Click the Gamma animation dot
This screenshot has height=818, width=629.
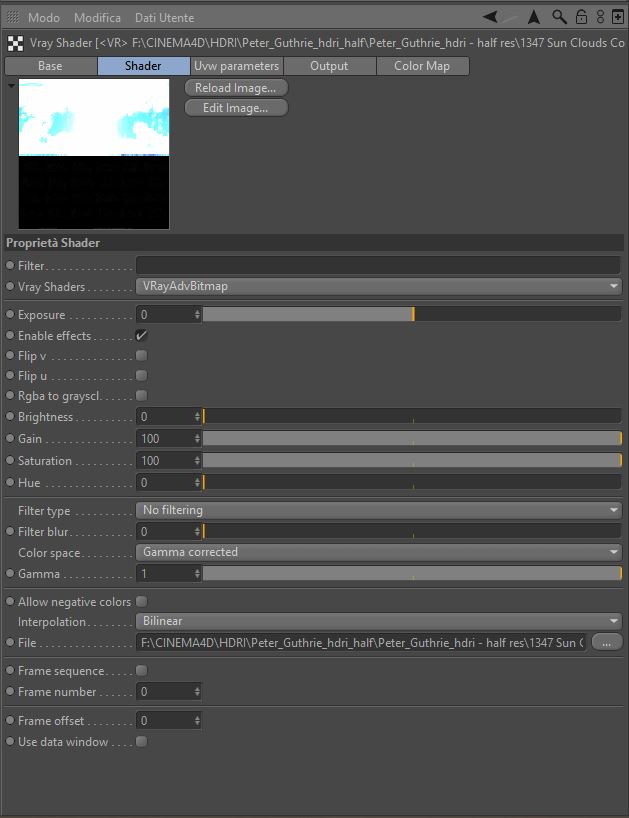click(10, 573)
